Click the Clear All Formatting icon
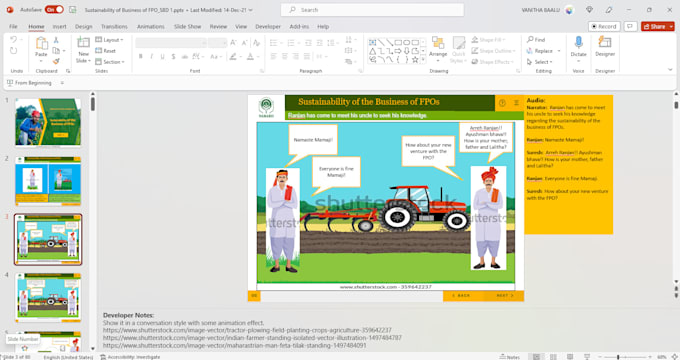 256,43
